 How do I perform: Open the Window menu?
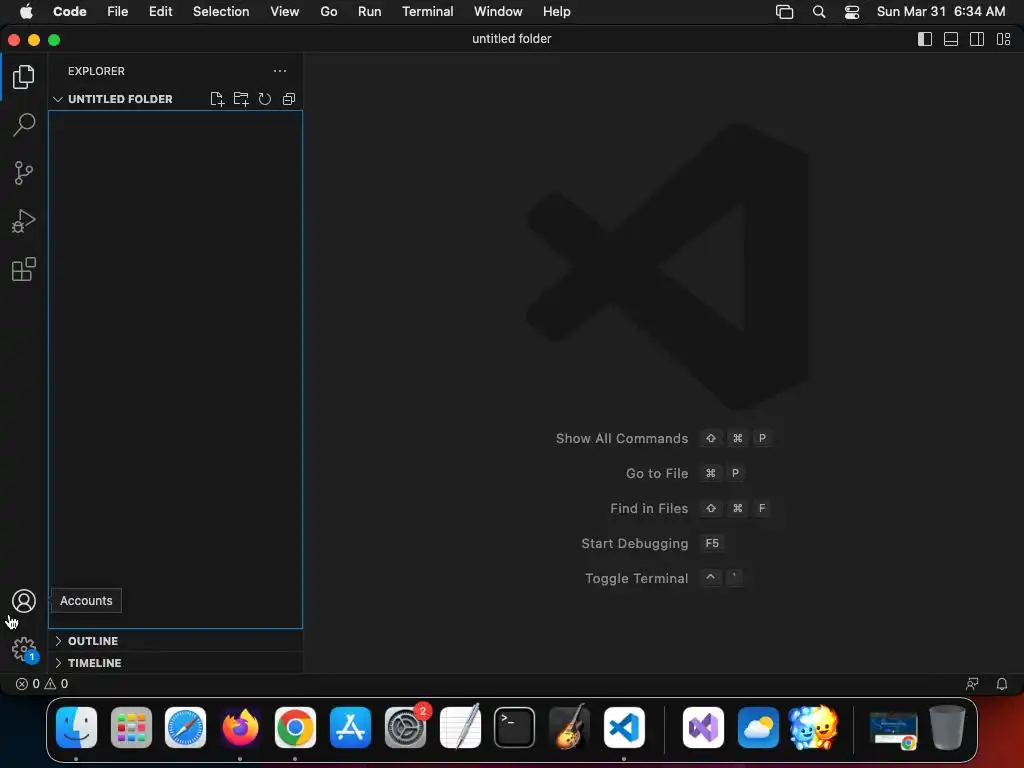(498, 12)
